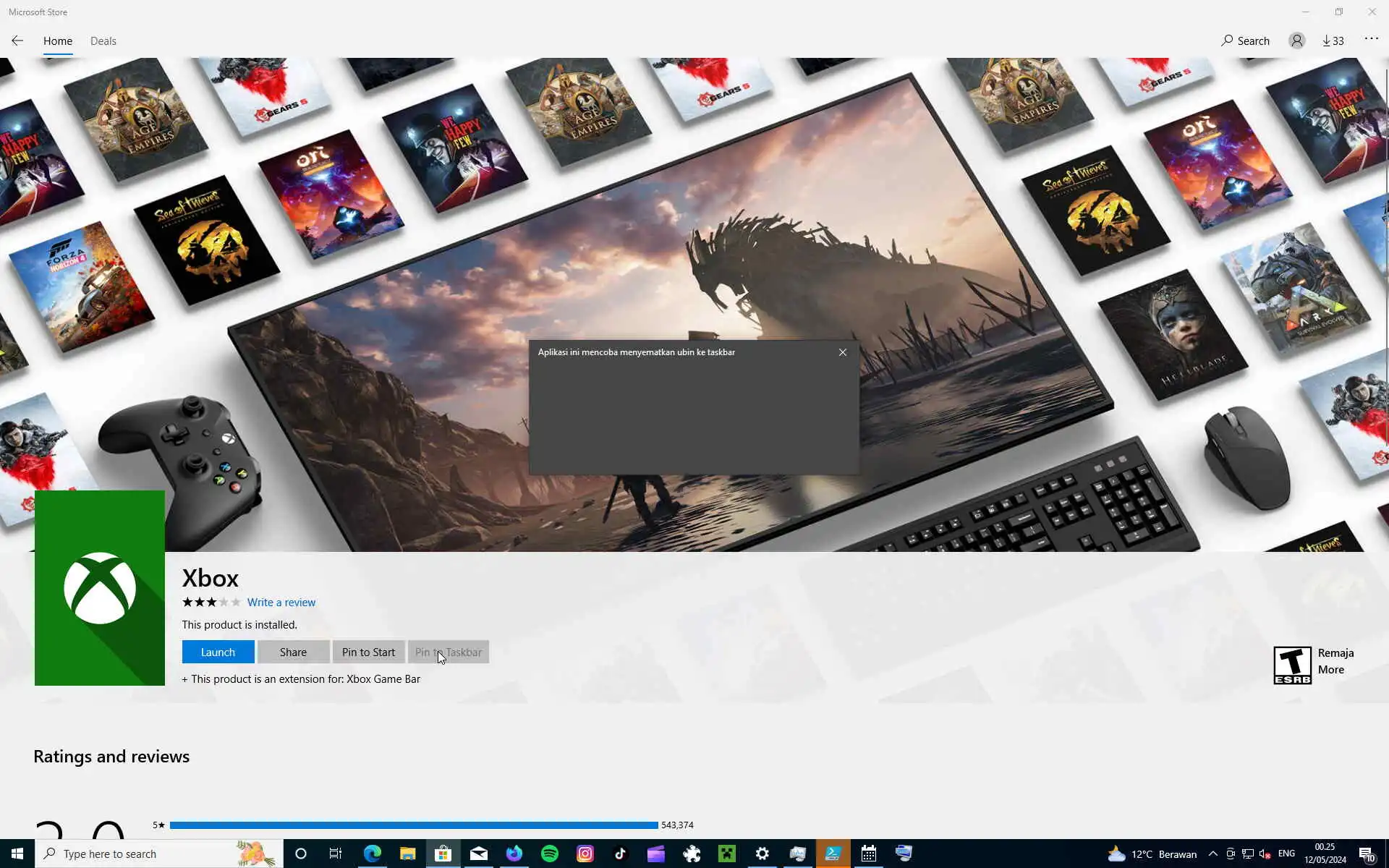
Task: Show hidden system tray icons chevron
Action: pyautogui.click(x=1212, y=854)
